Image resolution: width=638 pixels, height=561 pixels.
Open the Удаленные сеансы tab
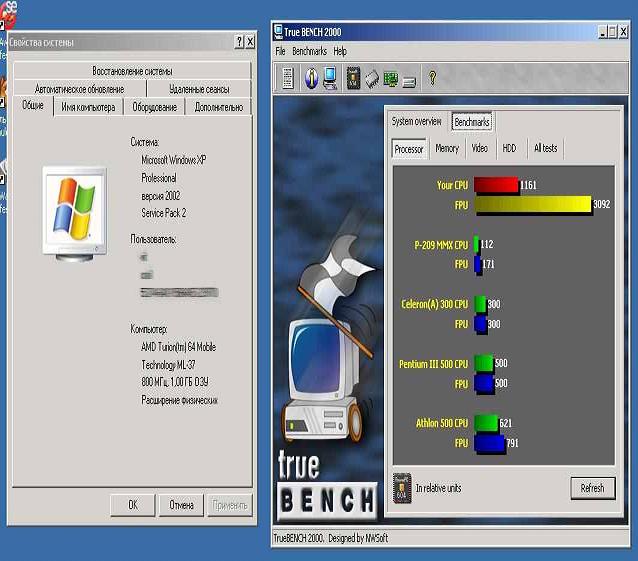(199, 89)
